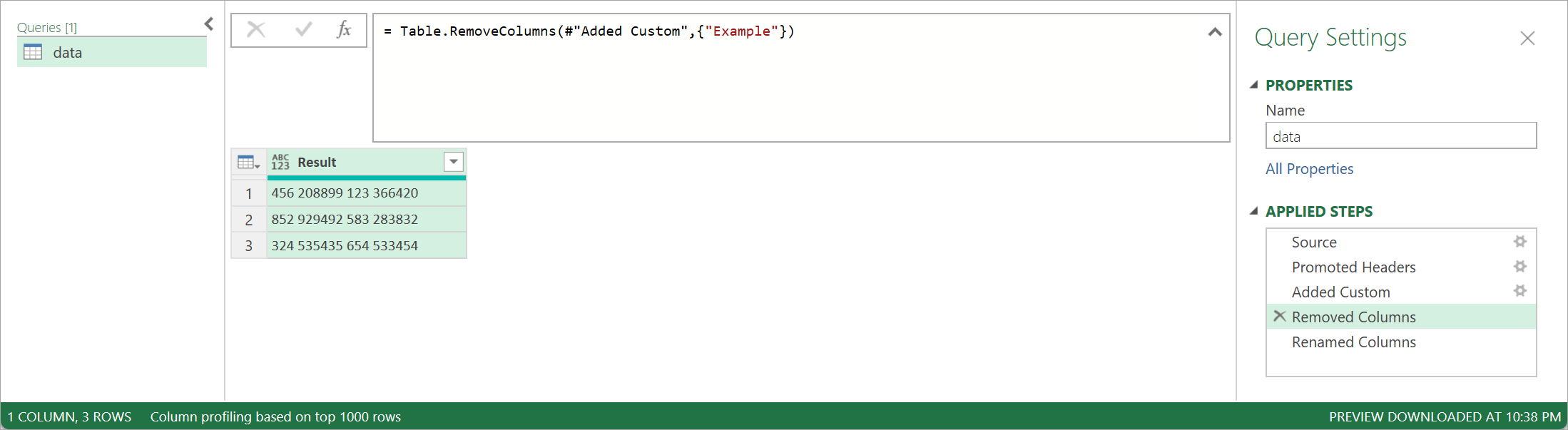The image size is (1568, 430).
Task: Open the Result column filter dropdown
Action: (x=454, y=162)
